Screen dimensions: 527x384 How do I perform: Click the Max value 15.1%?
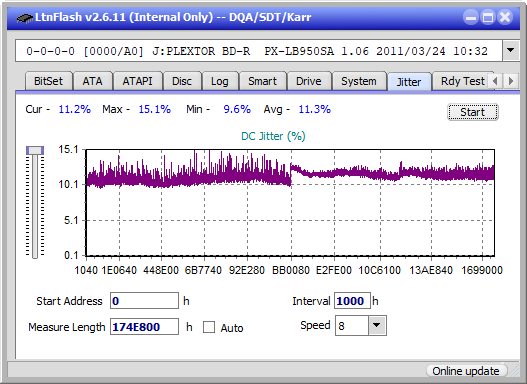(155, 109)
